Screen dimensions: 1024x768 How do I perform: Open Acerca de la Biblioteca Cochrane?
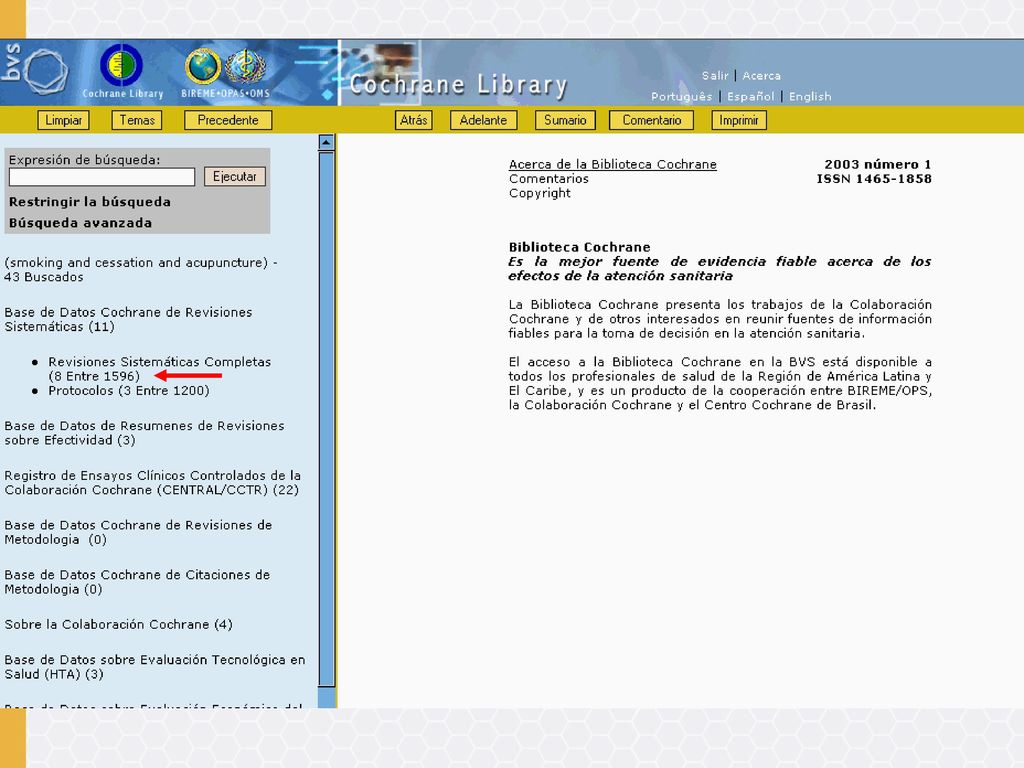click(x=613, y=165)
